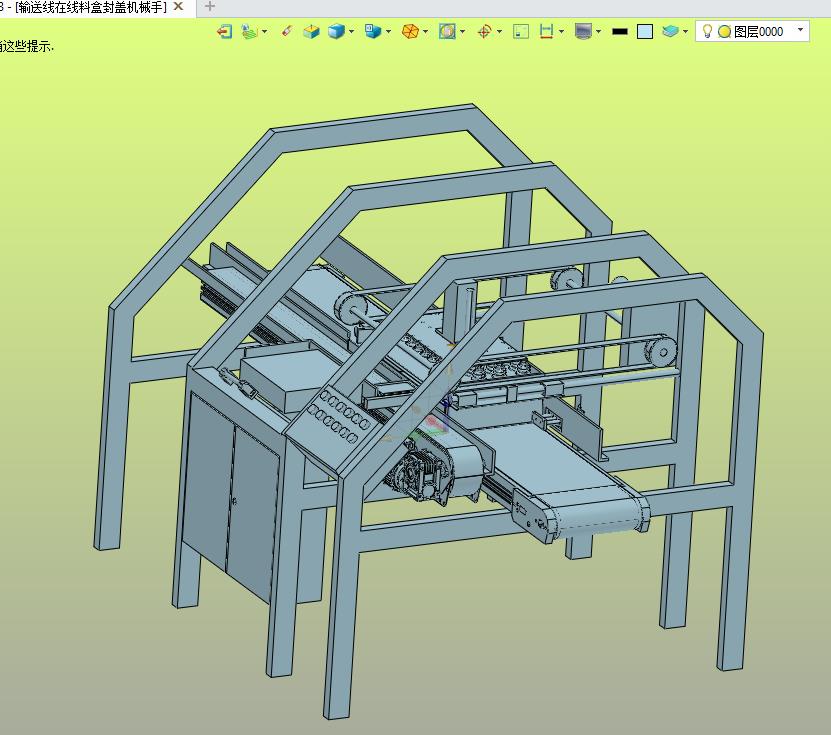Image resolution: width=831 pixels, height=735 pixels.
Task: Expand dropdown next to blue shaded cube icon
Action: click(351, 32)
